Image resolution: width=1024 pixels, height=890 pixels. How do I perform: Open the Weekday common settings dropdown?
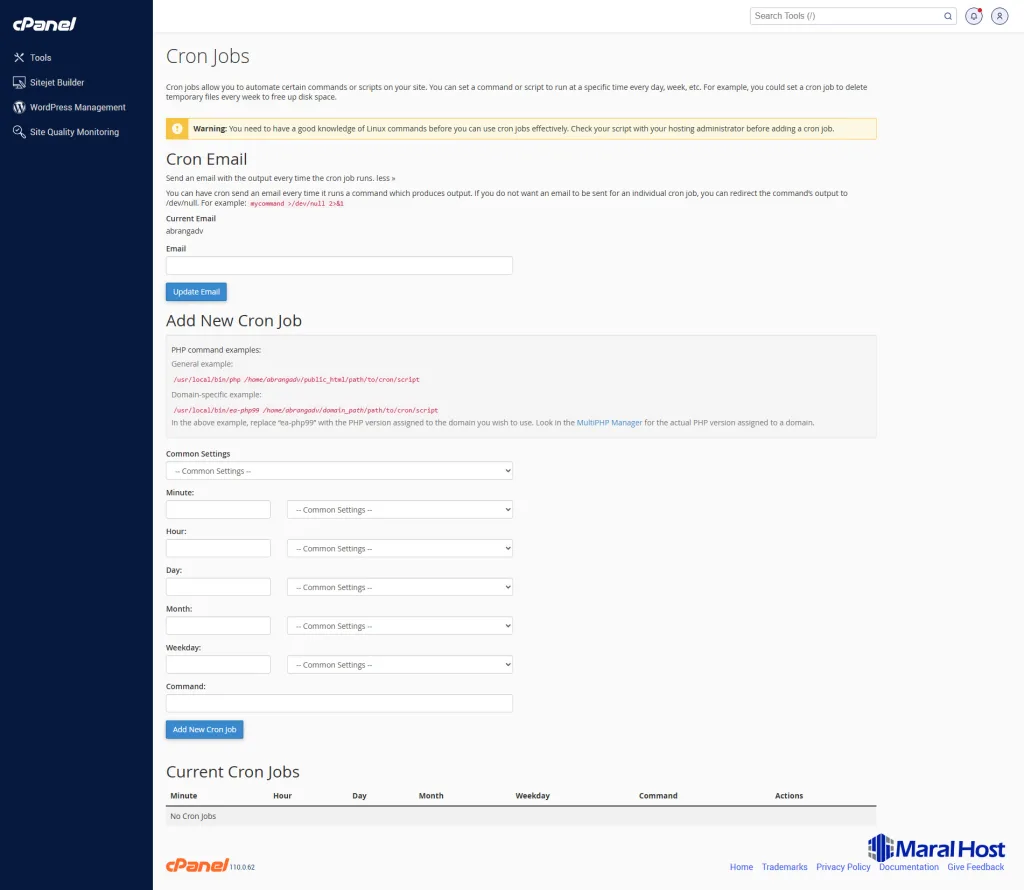click(x=399, y=664)
